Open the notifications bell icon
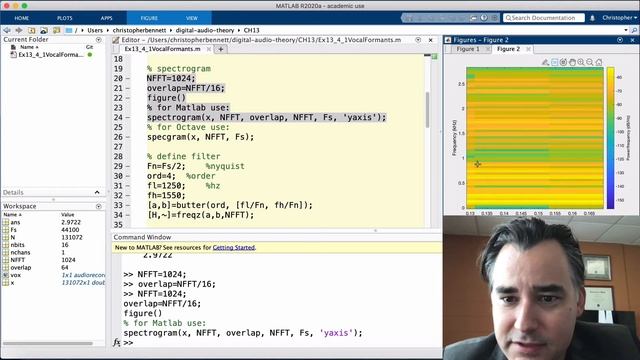The width and height of the screenshot is (640, 360). (592, 18)
